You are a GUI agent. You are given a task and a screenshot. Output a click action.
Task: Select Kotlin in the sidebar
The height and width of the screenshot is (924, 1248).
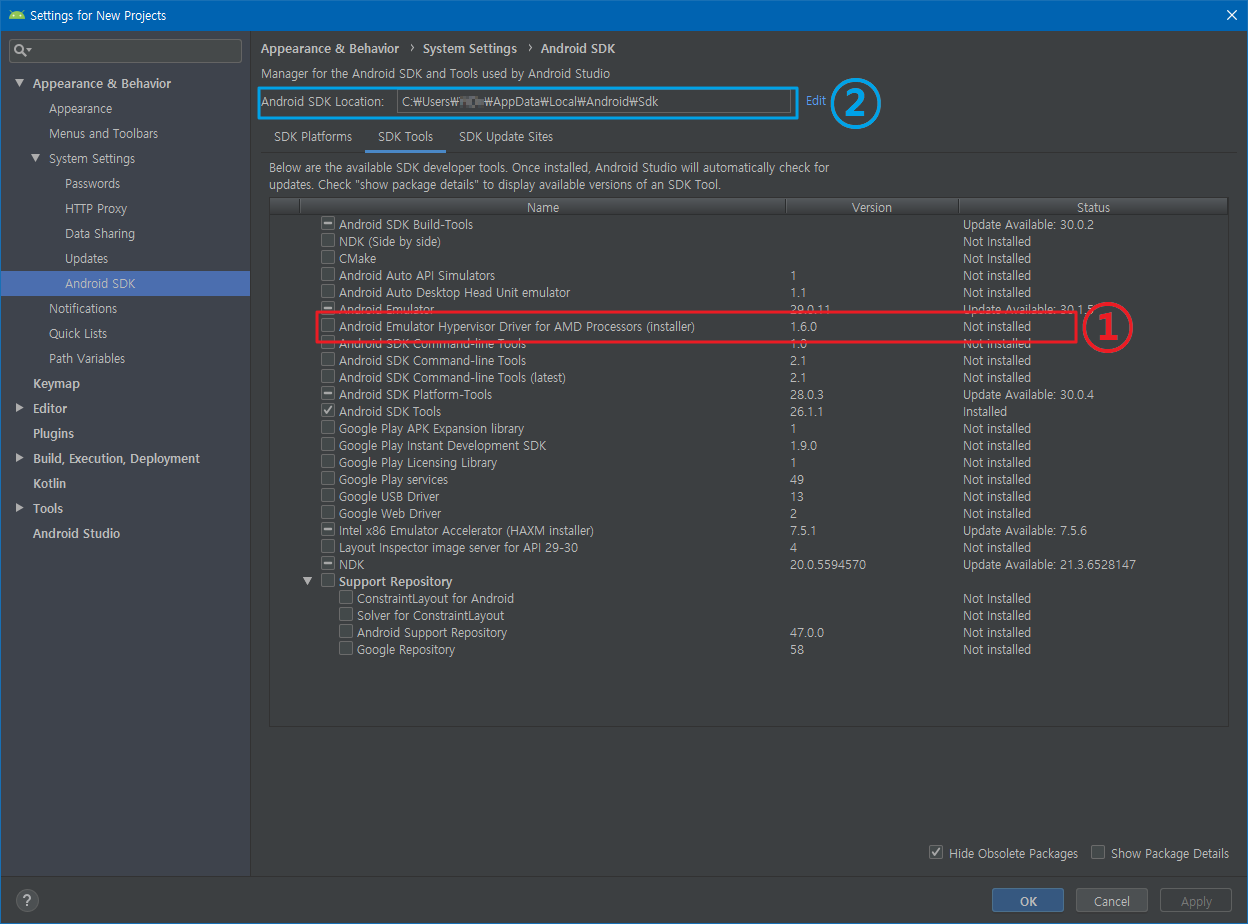click(49, 483)
